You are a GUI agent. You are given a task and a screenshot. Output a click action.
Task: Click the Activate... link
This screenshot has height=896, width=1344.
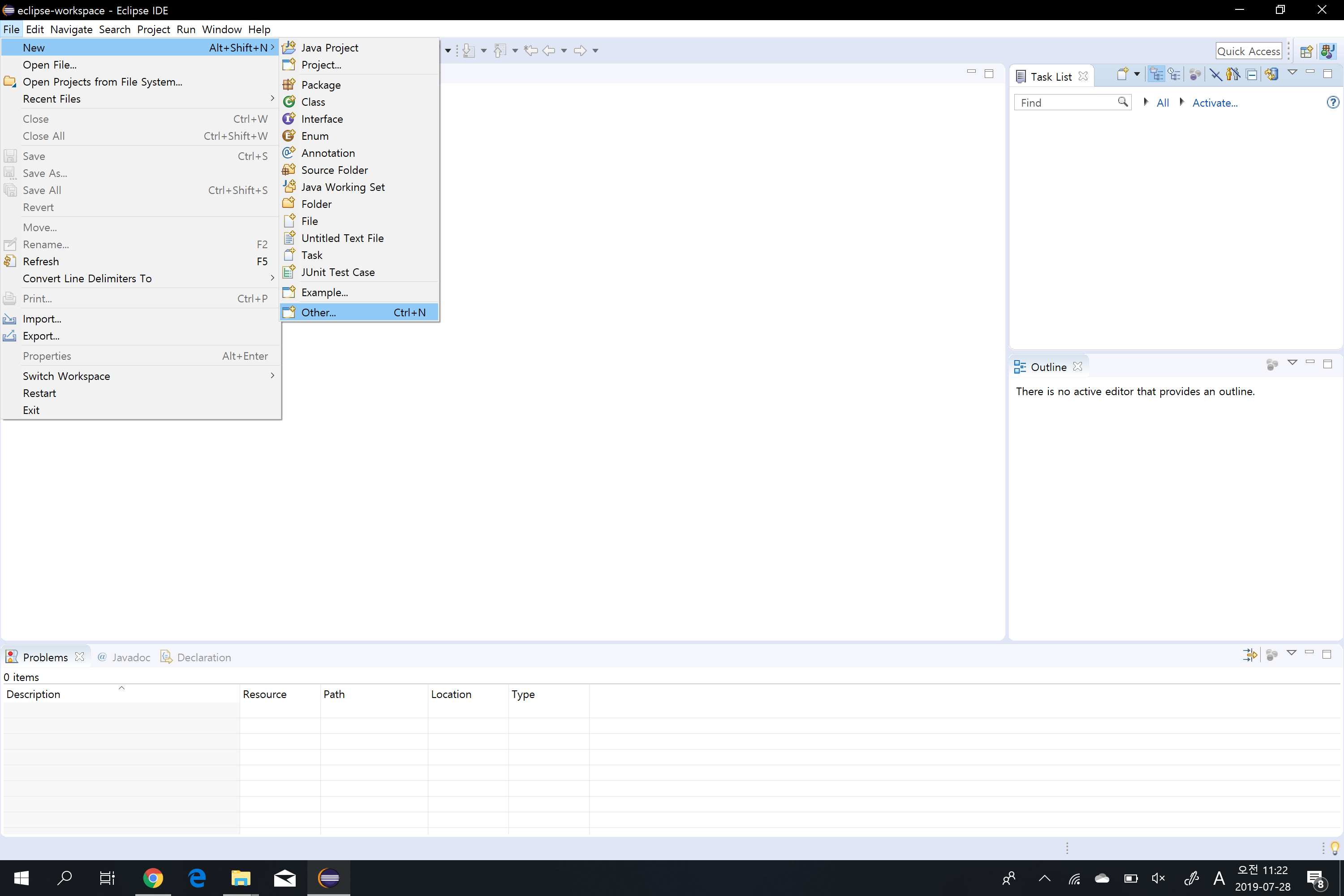click(1214, 103)
